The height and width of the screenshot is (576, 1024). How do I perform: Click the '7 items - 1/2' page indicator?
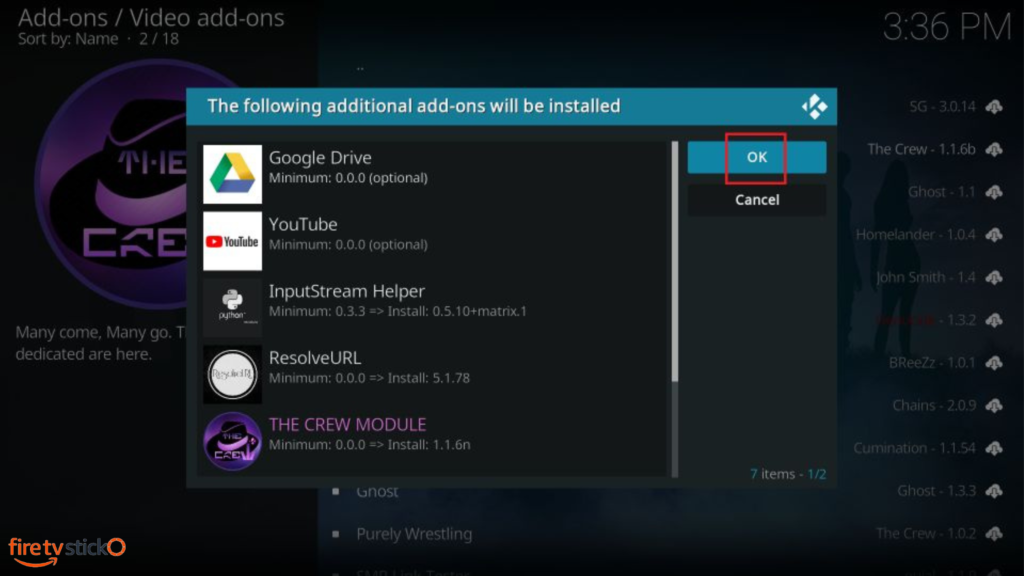[788, 474]
